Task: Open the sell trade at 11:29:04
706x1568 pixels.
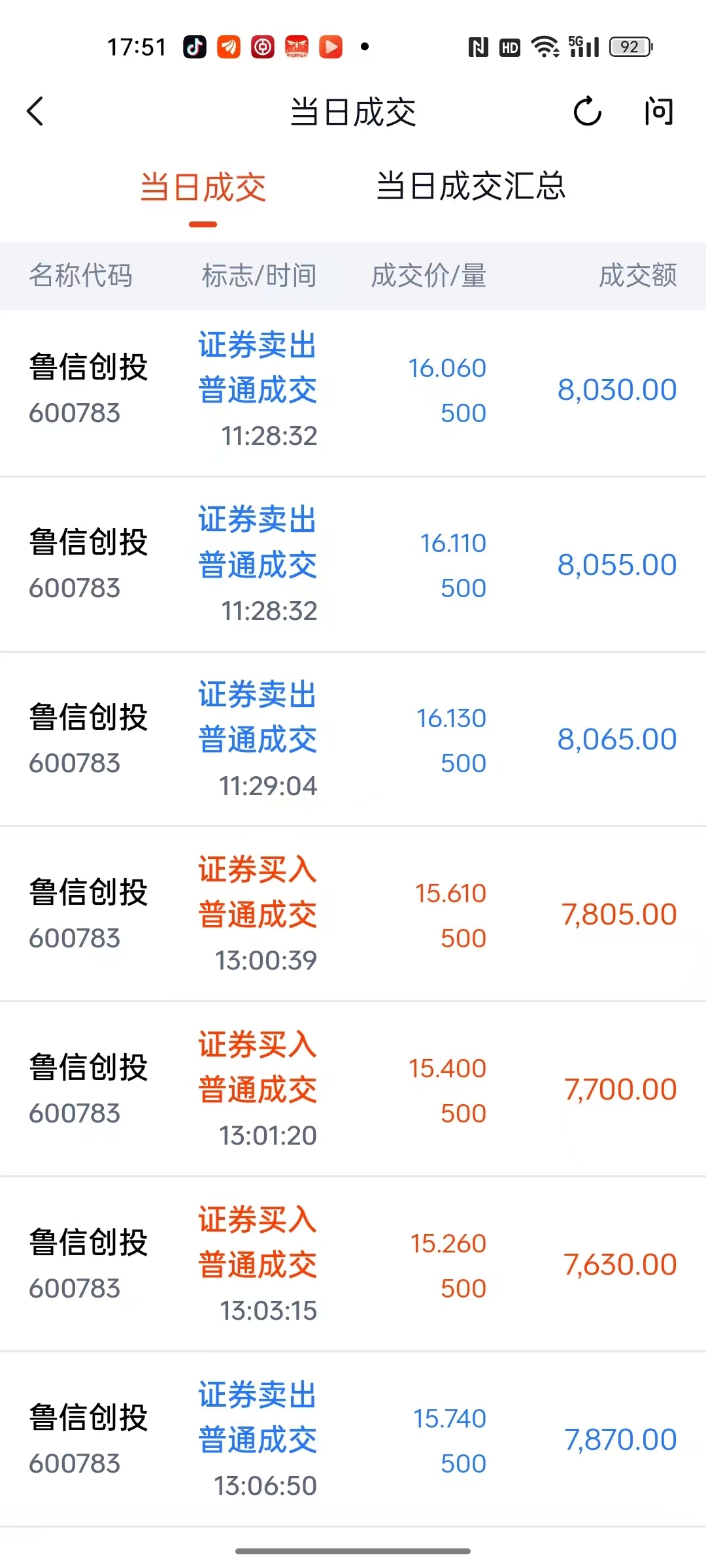Action: click(x=353, y=740)
